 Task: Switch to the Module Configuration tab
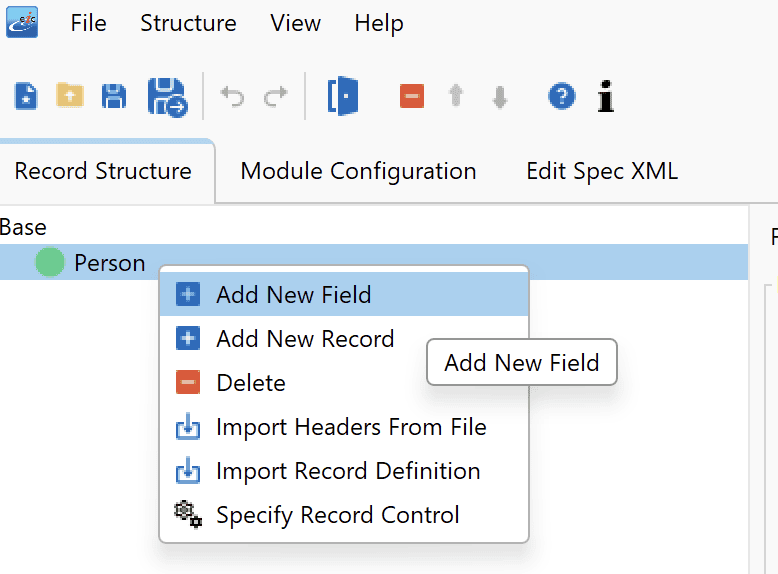(x=358, y=171)
